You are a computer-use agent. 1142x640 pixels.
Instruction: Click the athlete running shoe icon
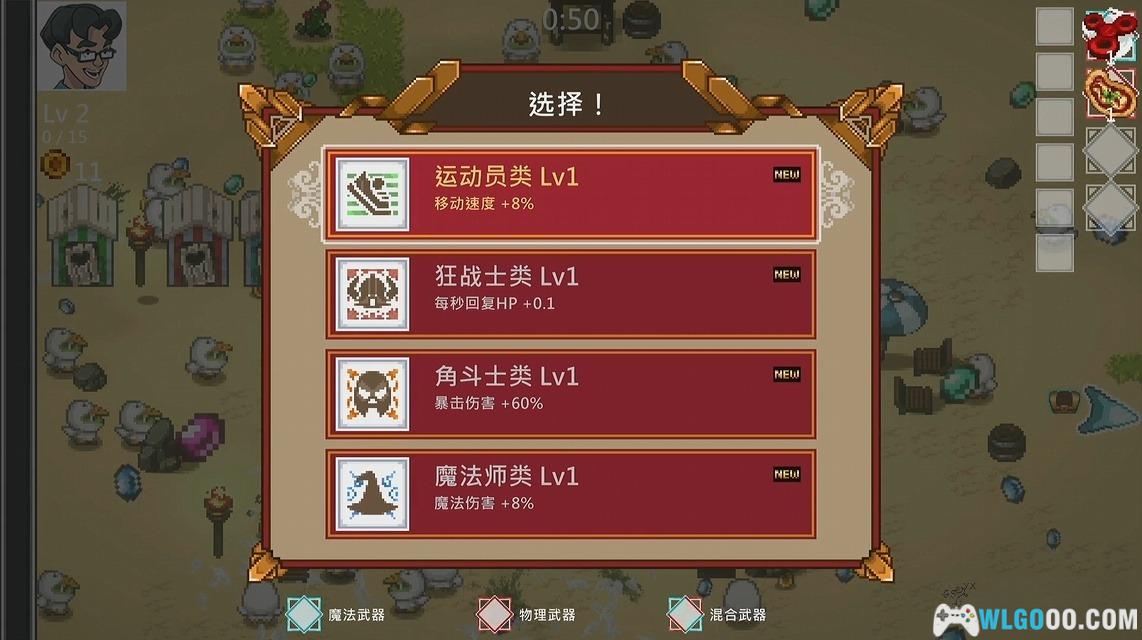pos(372,194)
